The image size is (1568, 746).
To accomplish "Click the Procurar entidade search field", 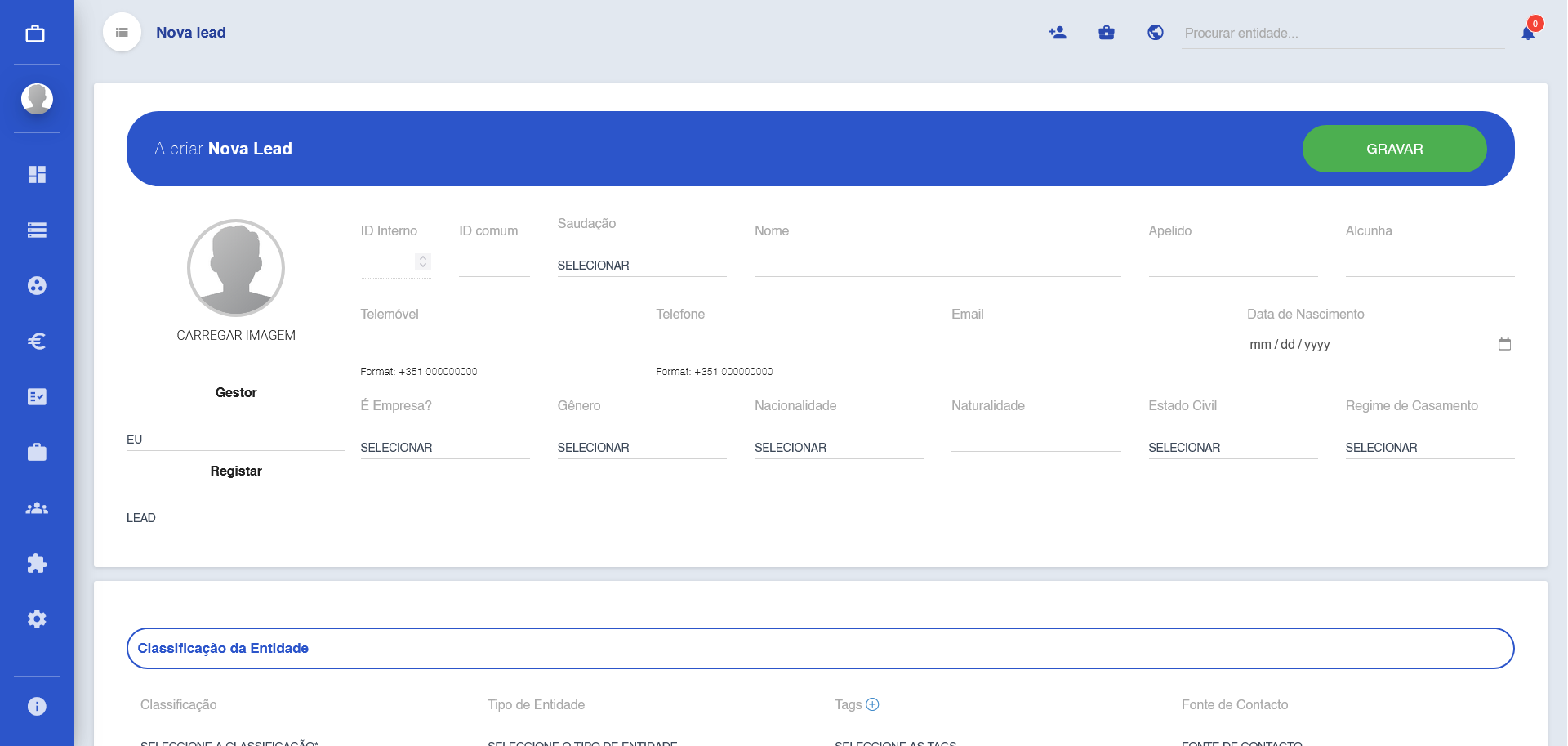I will 1342,34.
